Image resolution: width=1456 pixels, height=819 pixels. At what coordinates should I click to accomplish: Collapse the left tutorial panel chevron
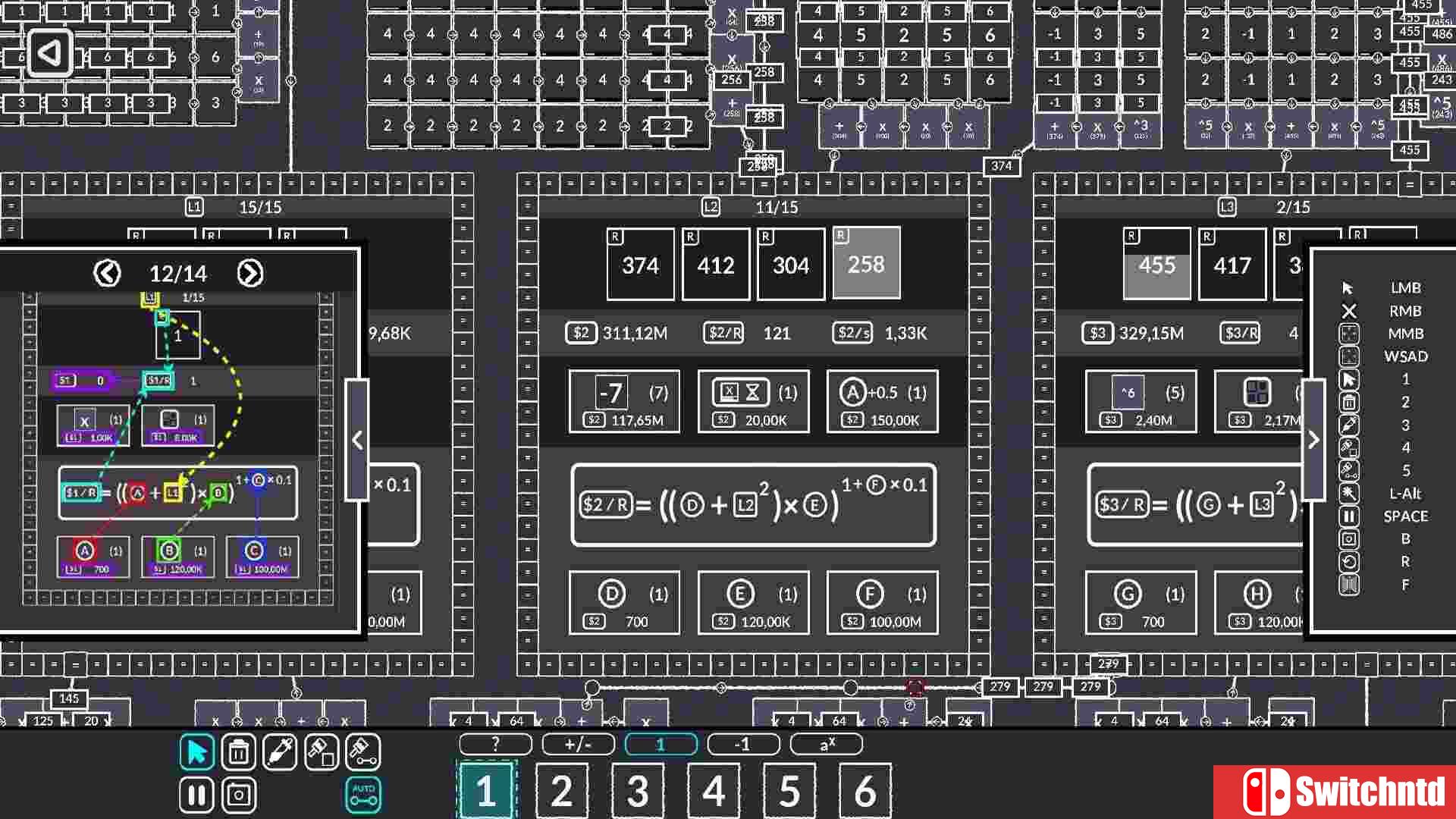[x=357, y=440]
